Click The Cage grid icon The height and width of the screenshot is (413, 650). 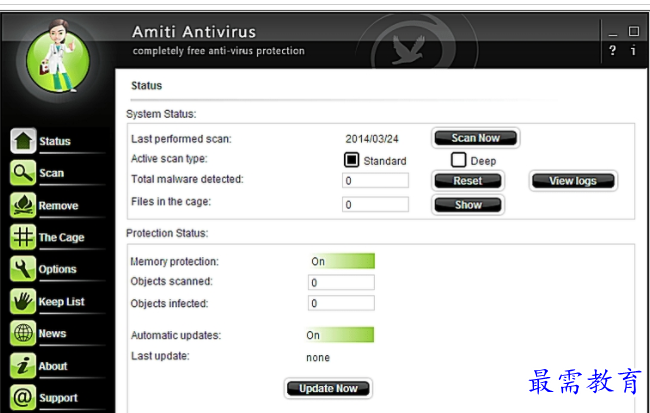click(x=23, y=237)
